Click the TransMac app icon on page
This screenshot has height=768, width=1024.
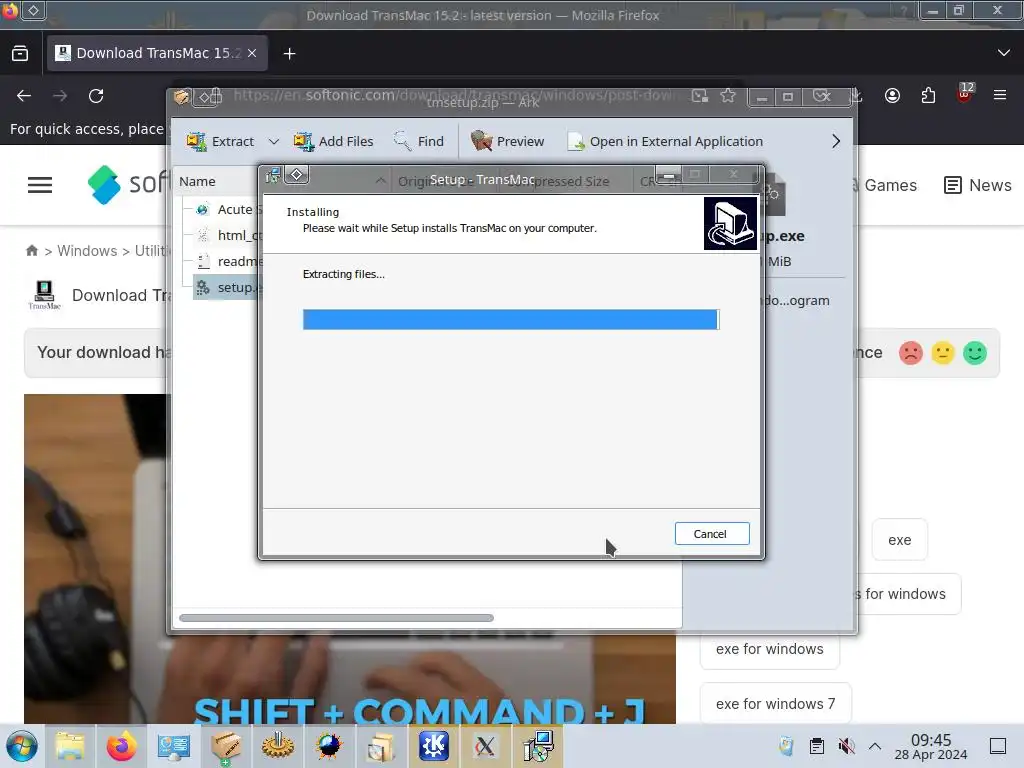44,295
